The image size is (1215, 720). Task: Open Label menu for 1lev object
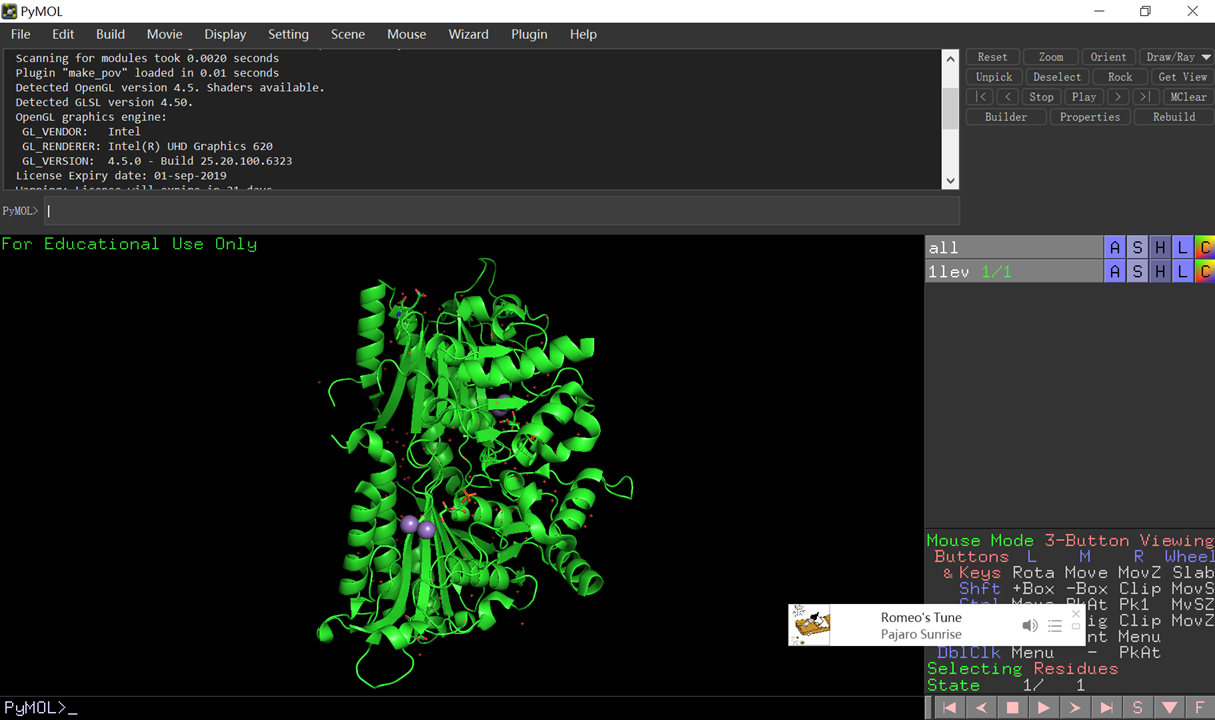[1183, 271]
